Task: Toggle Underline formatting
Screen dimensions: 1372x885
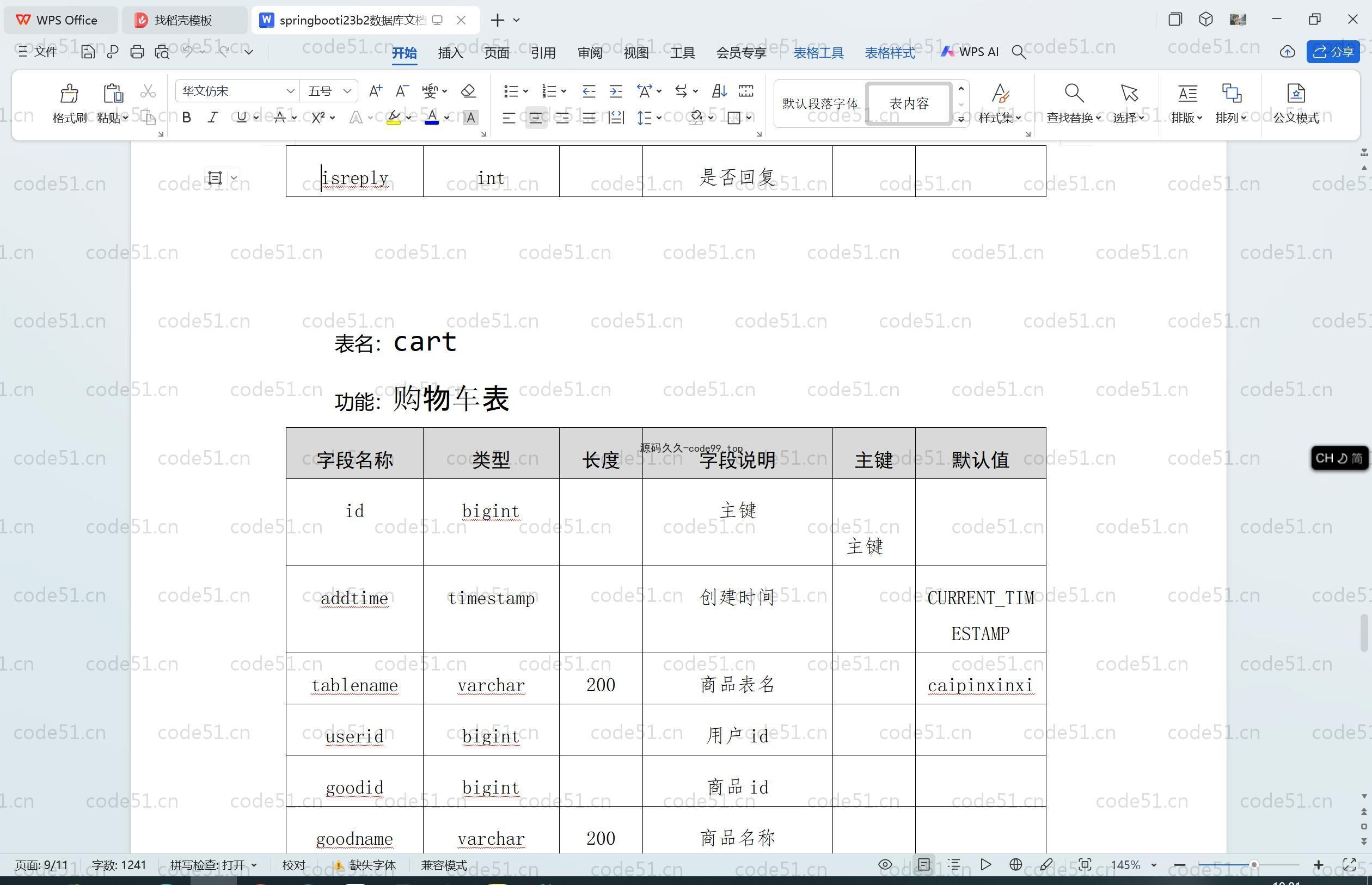Action: 241,117
